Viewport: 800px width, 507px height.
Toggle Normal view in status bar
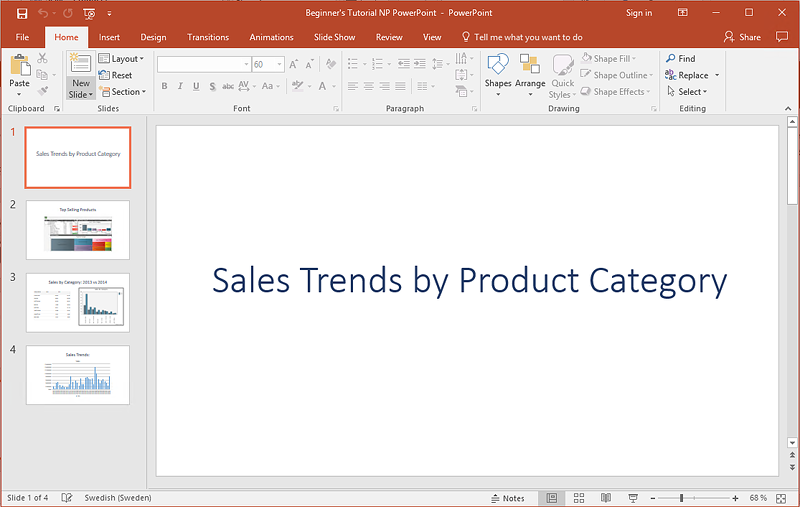pos(552,498)
